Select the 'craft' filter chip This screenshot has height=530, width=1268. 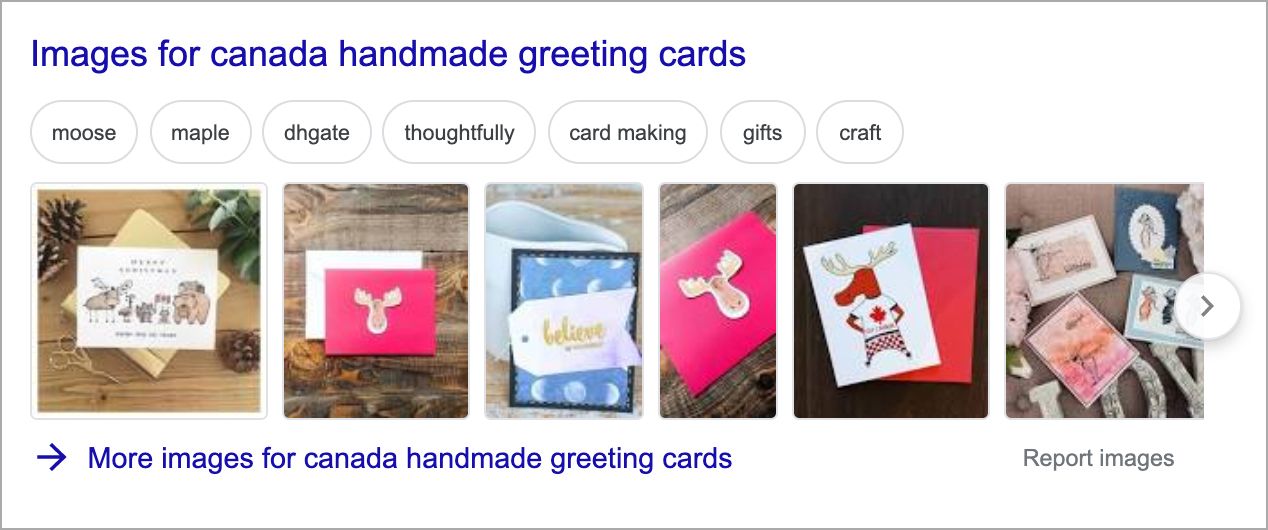[x=860, y=132]
